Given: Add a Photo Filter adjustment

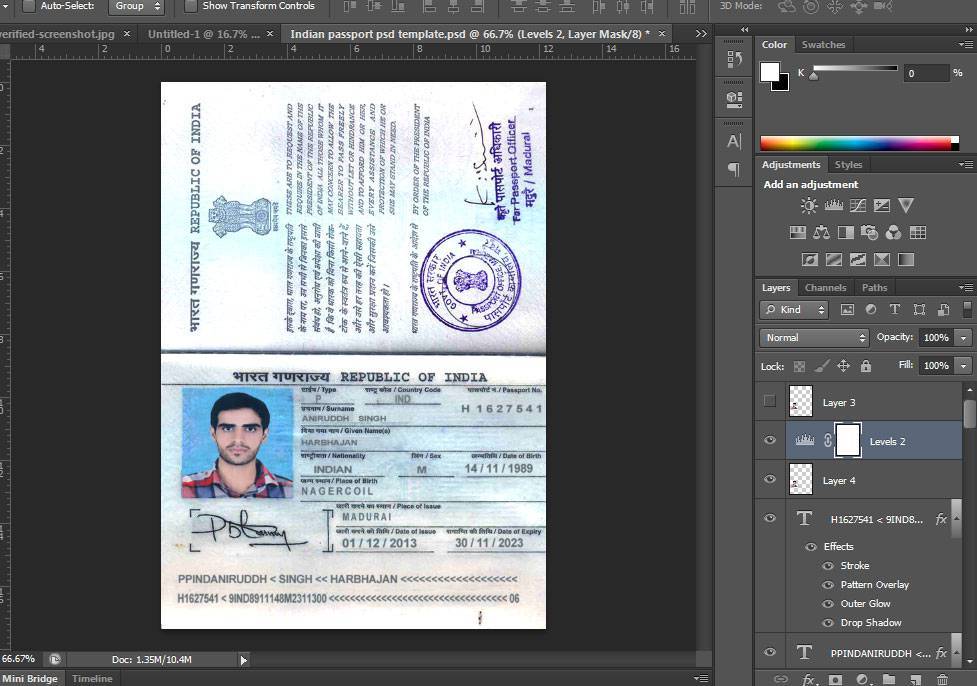Looking at the screenshot, I should pos(869,233).
